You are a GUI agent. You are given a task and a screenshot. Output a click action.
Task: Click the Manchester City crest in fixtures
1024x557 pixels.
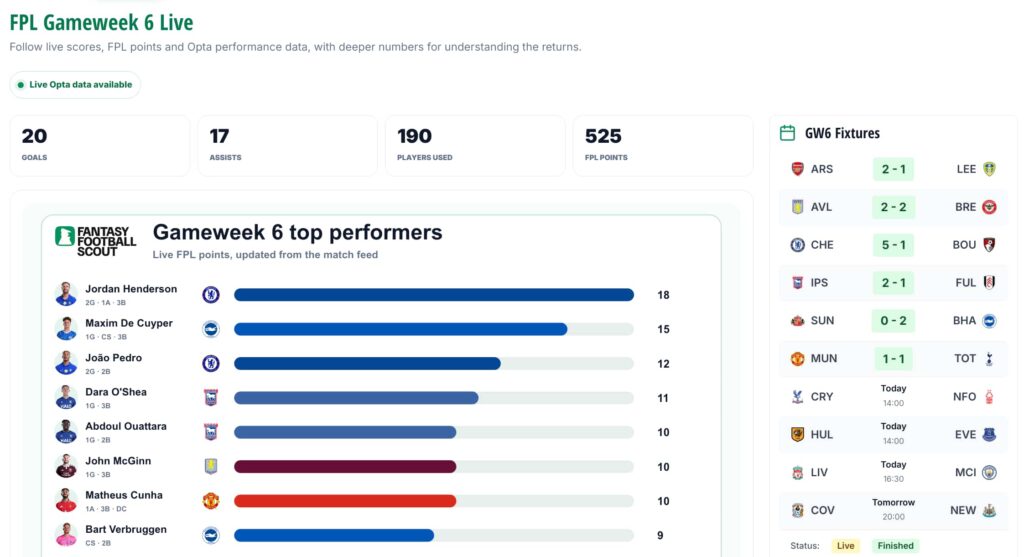[x=989, y=472]
